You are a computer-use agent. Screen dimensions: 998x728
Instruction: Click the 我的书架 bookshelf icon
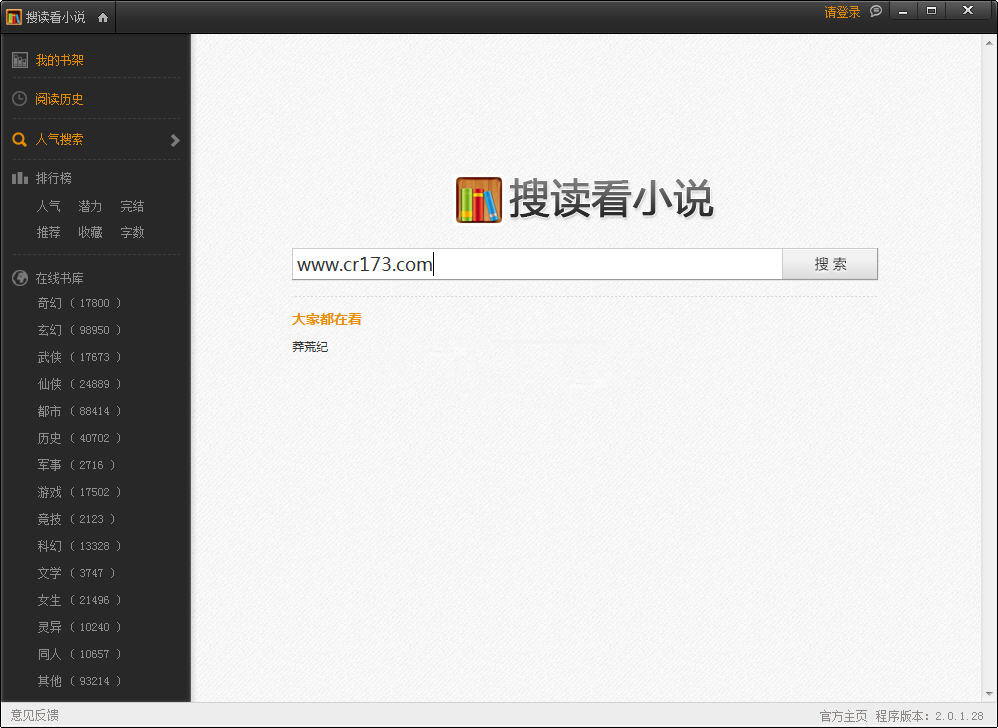[20, 60]
